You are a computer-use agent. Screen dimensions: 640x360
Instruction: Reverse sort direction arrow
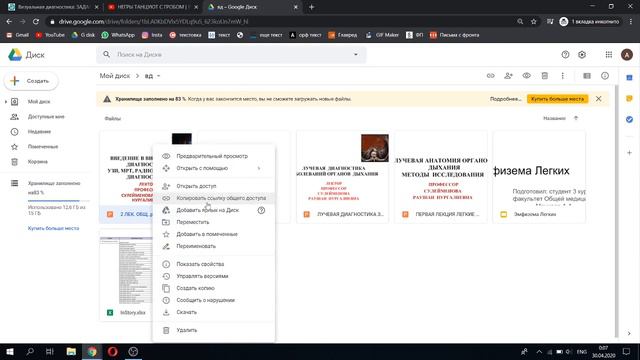coord(576,118)
